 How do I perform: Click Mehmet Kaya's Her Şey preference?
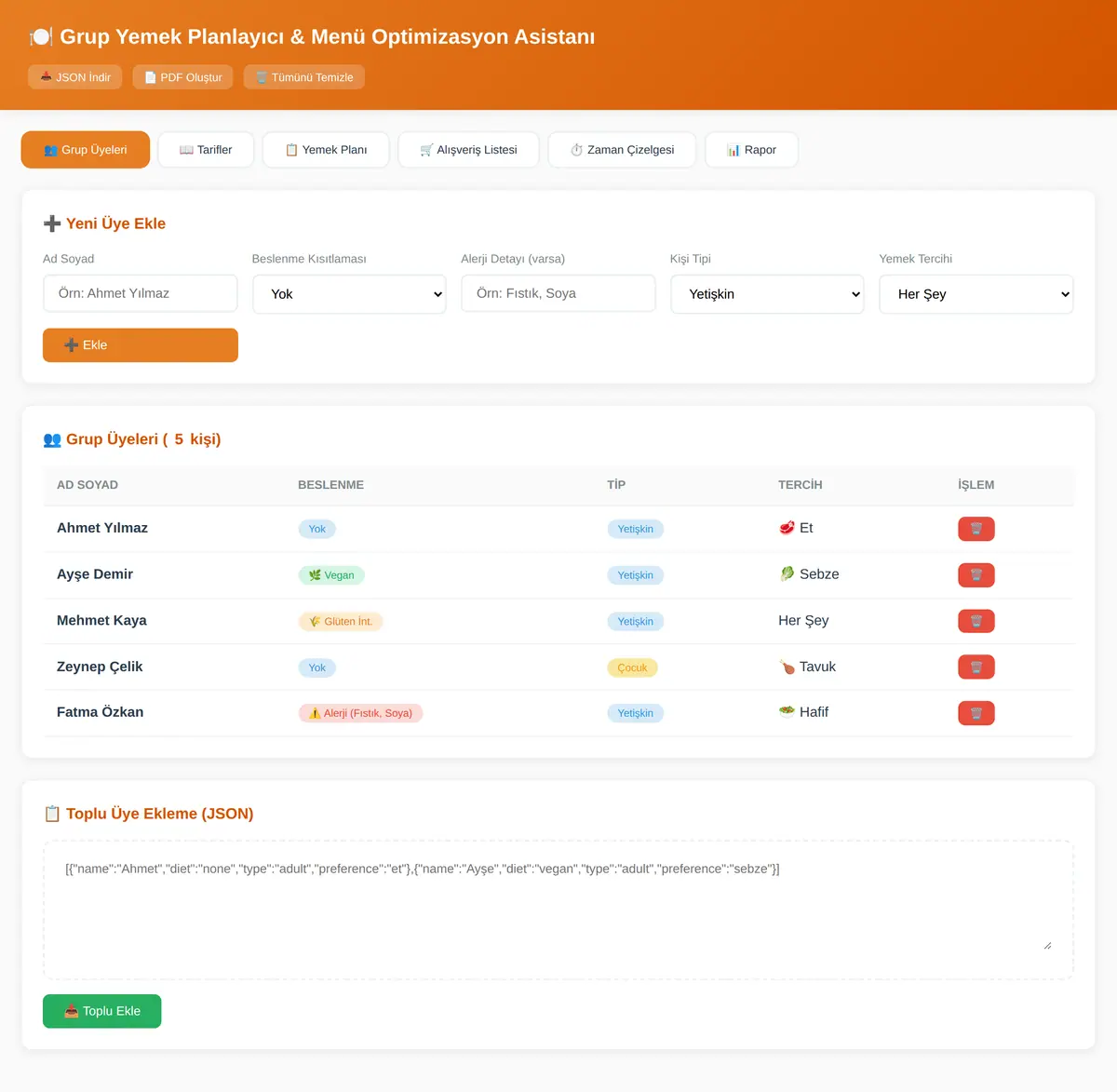click(x=803, y=621)
